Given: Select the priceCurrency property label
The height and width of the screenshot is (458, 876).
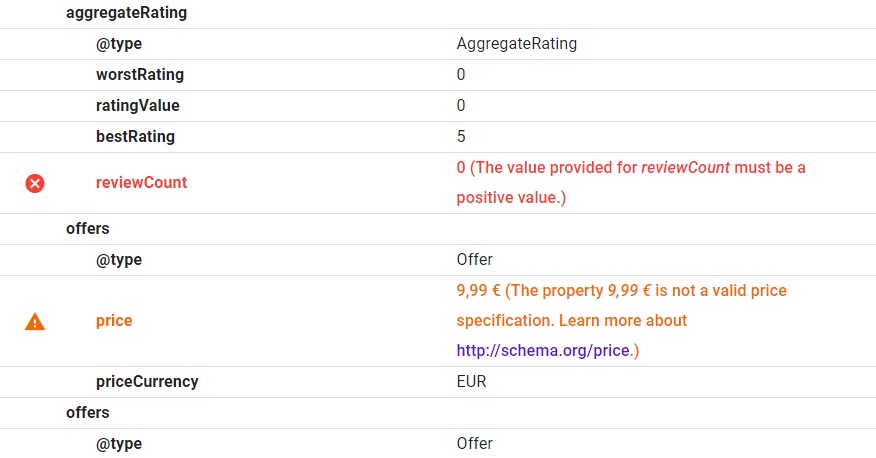Looking at the screenshot, I should click(147, 382).
